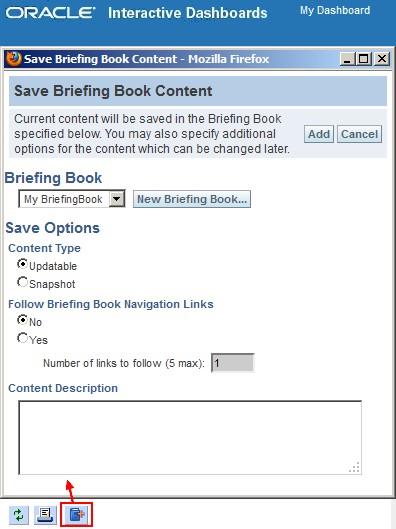Open the My BriefingBook combo box
396x529 pixels.
click(72, 199)
